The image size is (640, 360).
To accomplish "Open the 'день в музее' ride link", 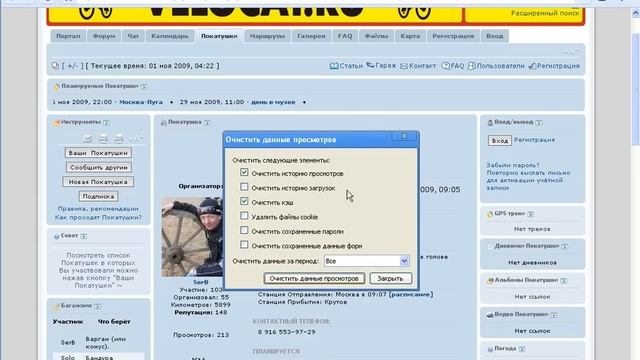I will tap(273, 102).
